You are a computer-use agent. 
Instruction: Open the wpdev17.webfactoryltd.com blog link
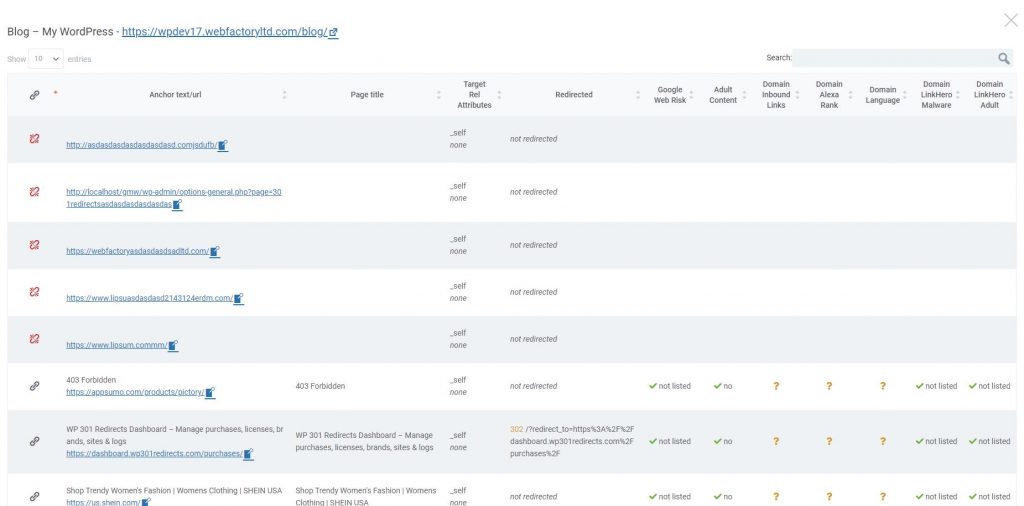[224, 32]
